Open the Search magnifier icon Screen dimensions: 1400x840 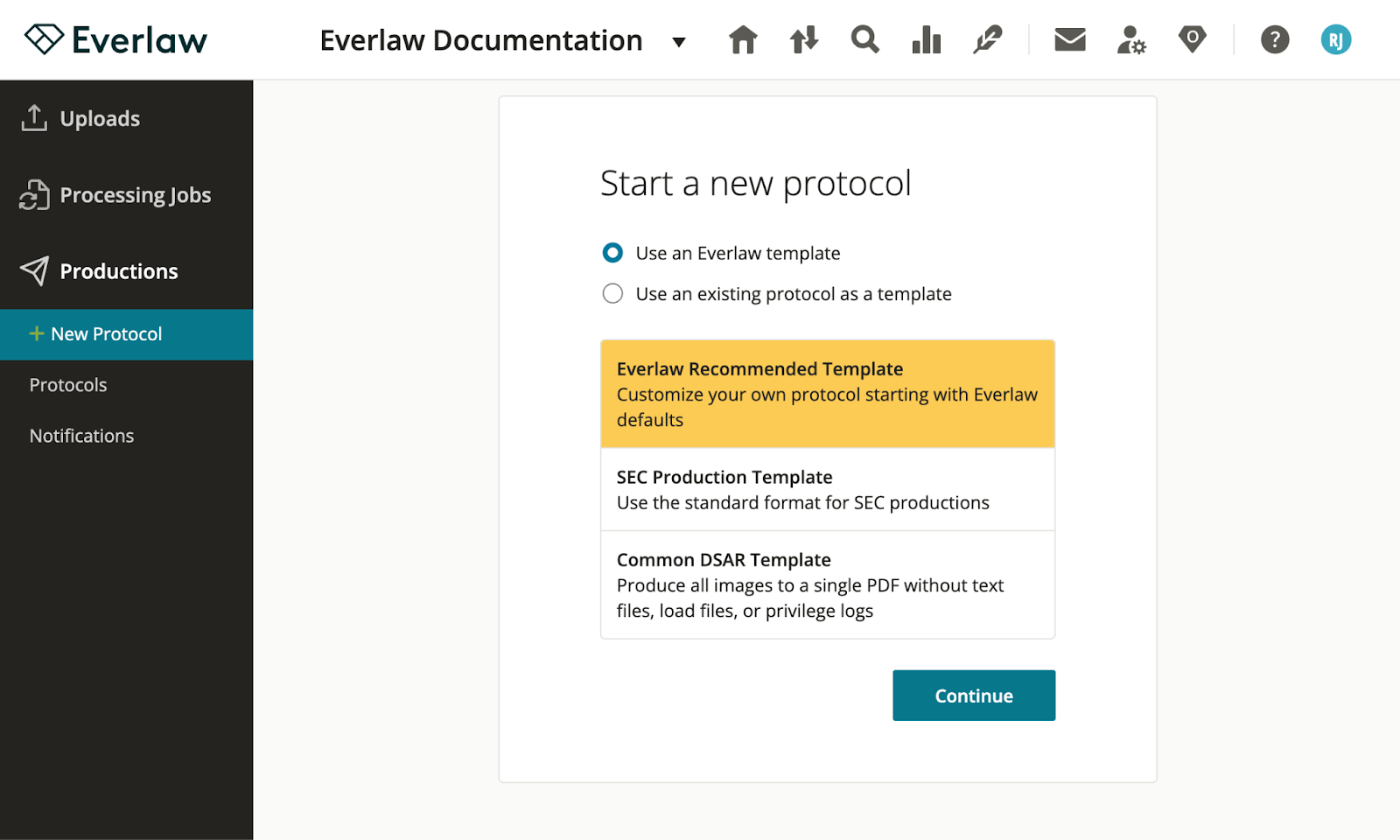coord(864,39)
